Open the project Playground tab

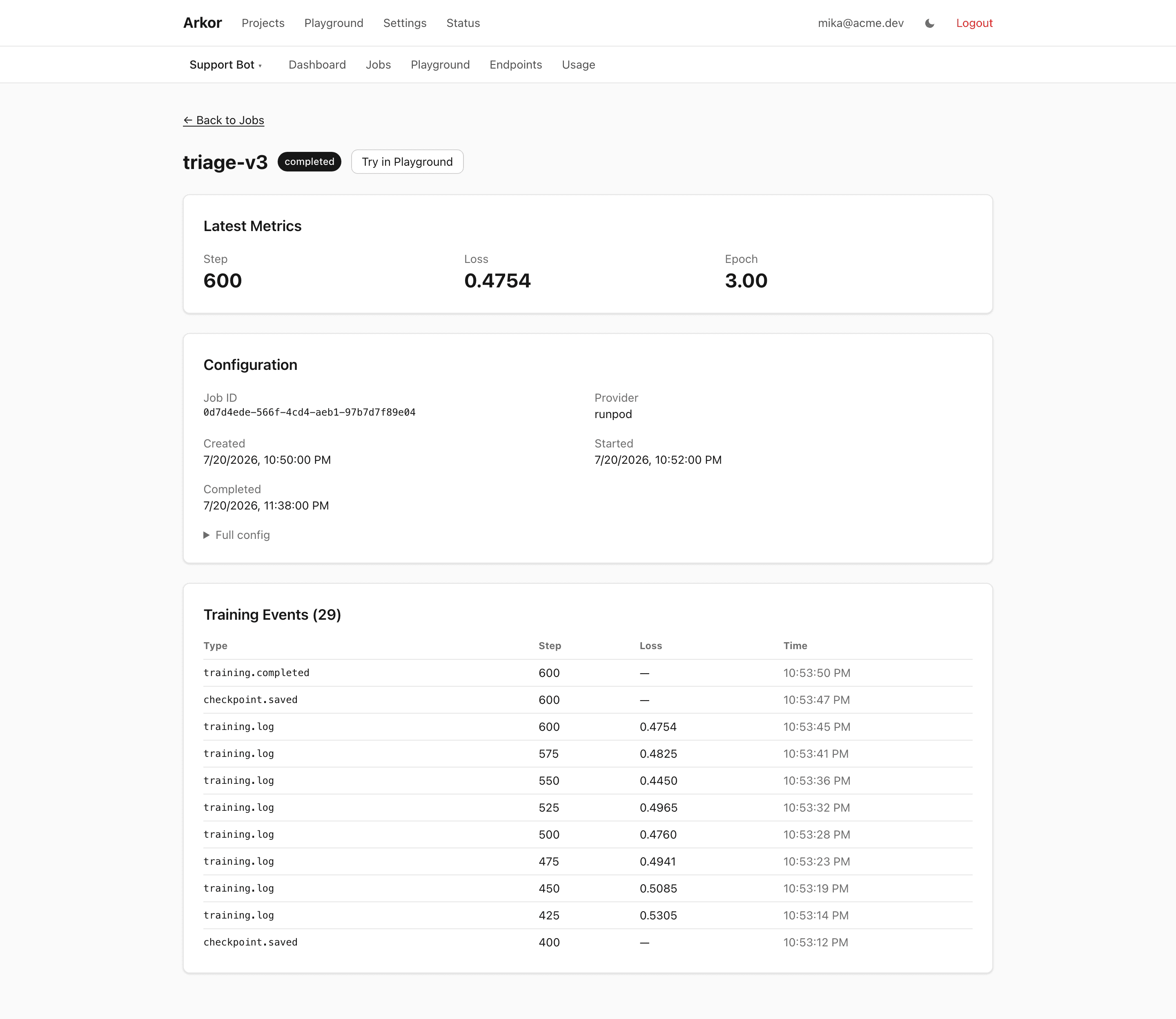[x=440, y=65]
